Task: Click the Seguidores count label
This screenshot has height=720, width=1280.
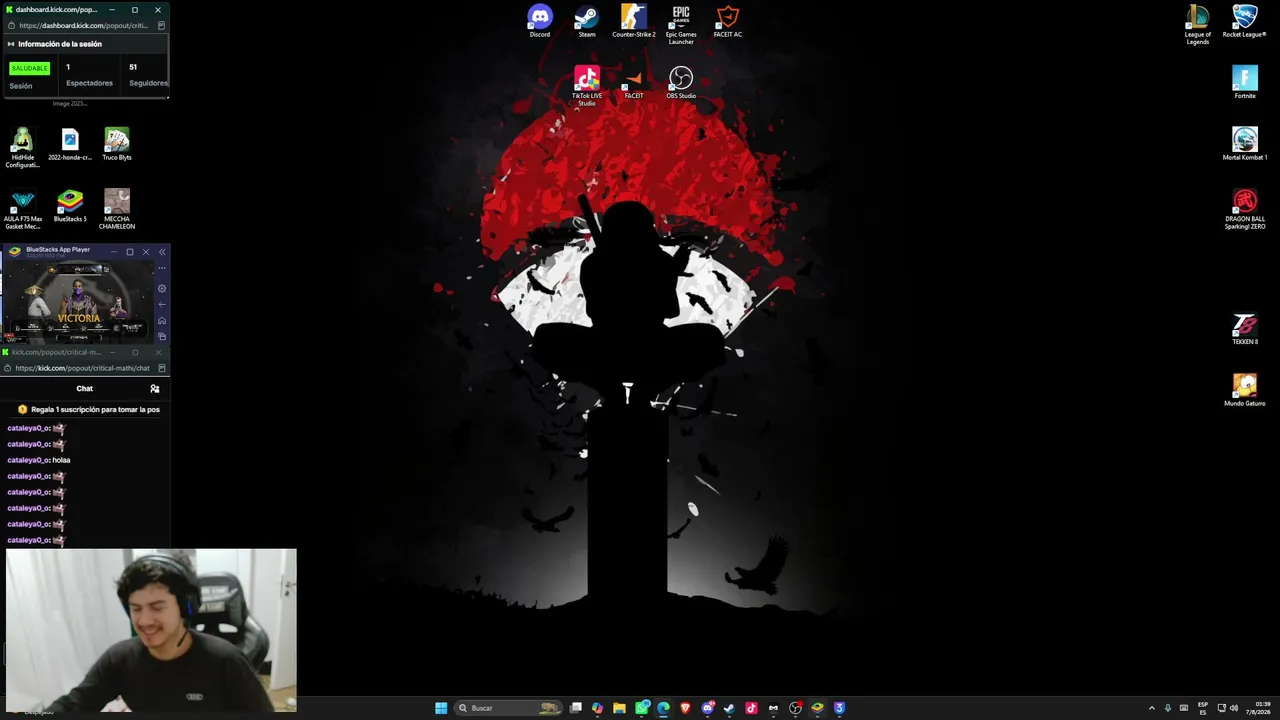Action: 148,83
